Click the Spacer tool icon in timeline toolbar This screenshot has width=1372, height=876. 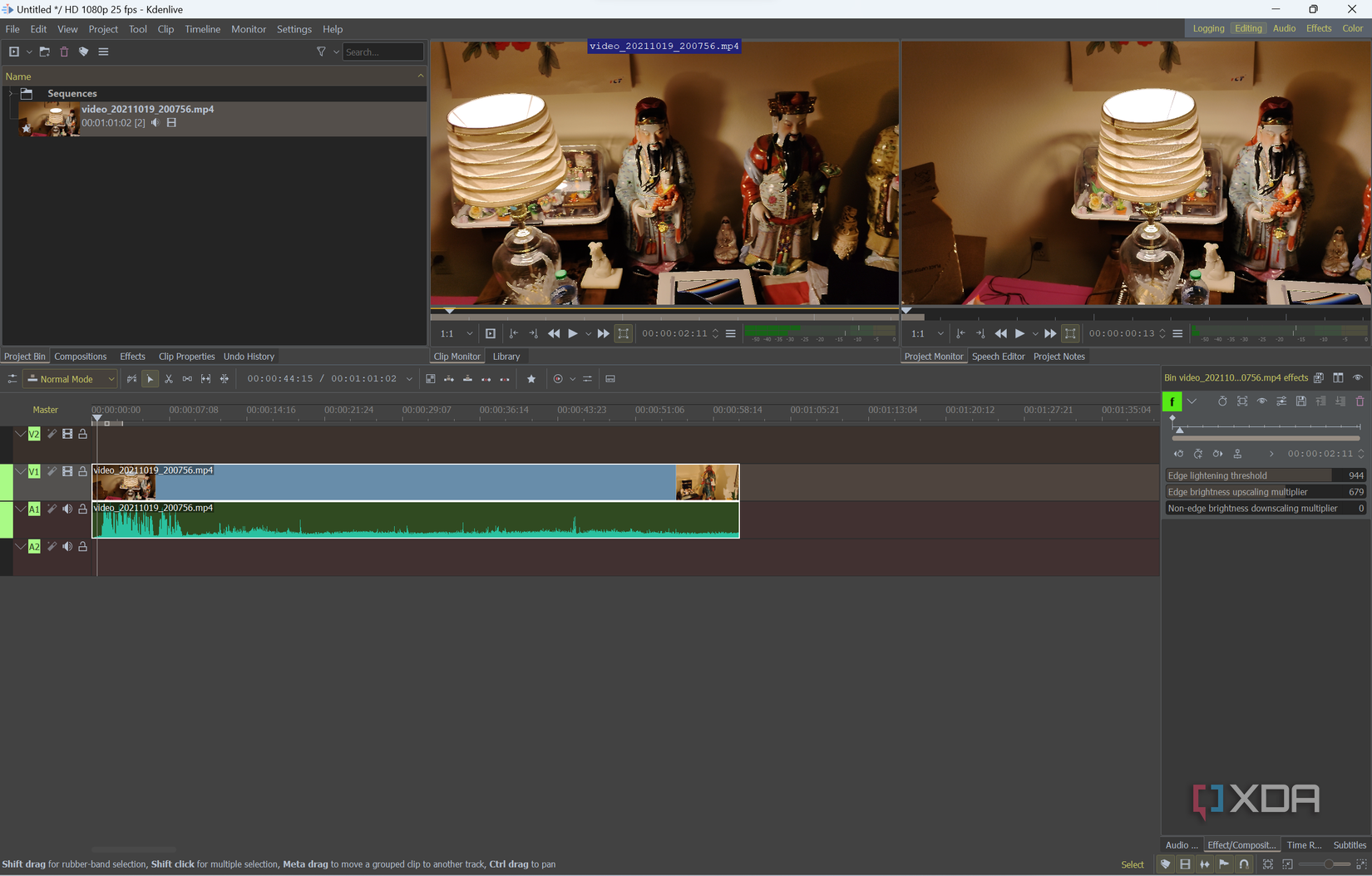[x=187, y=379]
